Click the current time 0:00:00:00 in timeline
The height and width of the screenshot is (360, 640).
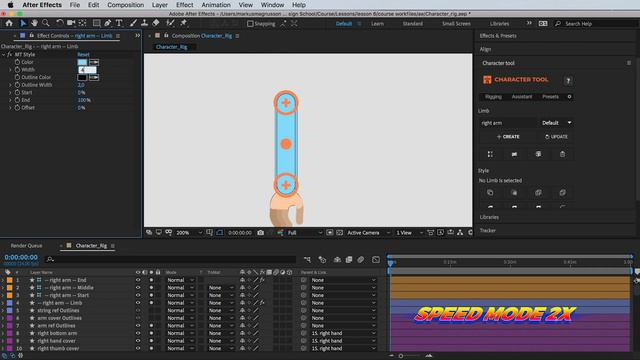click(x=21, y=257)
